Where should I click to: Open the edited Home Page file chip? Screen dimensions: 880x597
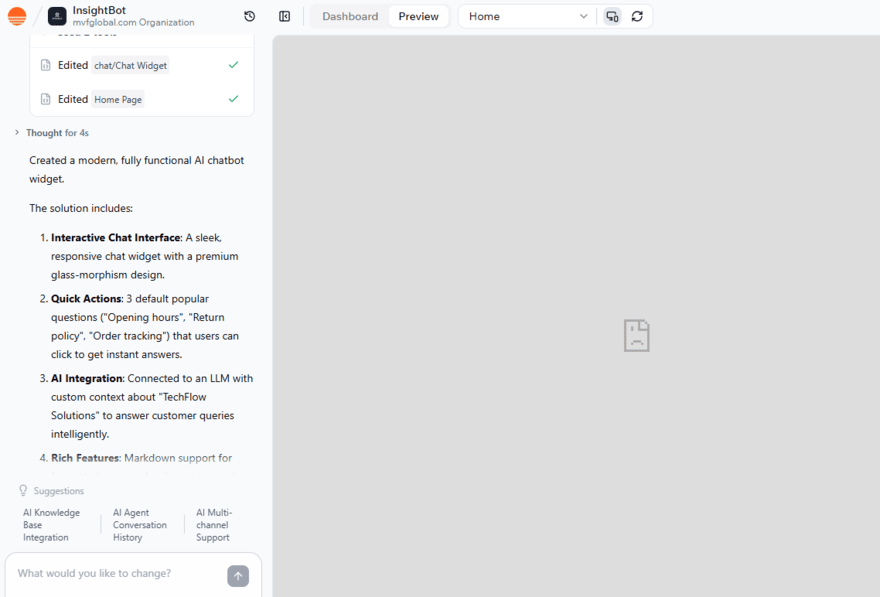pyautogui.click(x=118, y=99)
